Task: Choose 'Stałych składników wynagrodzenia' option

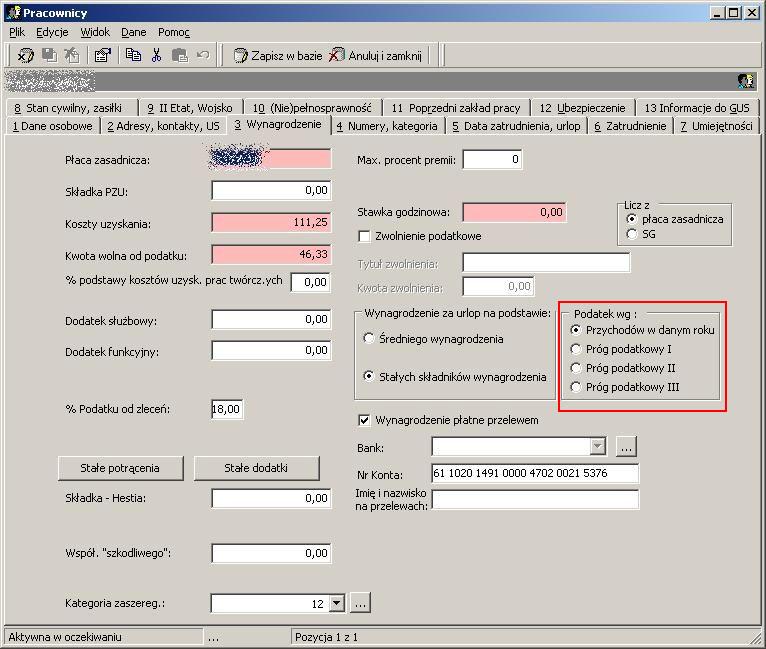Action: [x=369, y=377]
